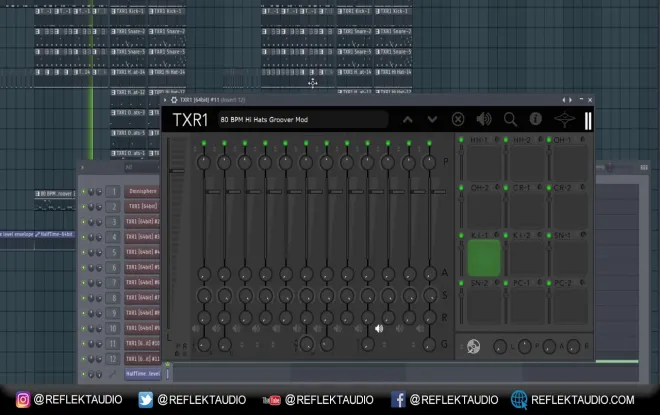The width and height of the screenshot is (660, 415).
Task: Trigger the CR-1 drum pad
Action: [x=527, y=210]
